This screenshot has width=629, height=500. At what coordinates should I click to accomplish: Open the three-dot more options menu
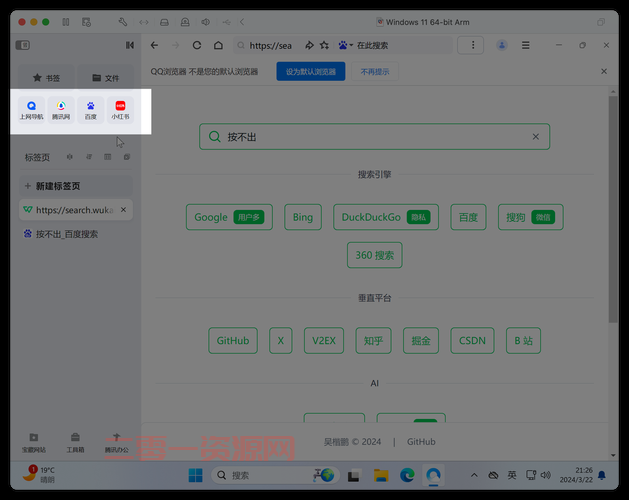click(x=471, y=45)
